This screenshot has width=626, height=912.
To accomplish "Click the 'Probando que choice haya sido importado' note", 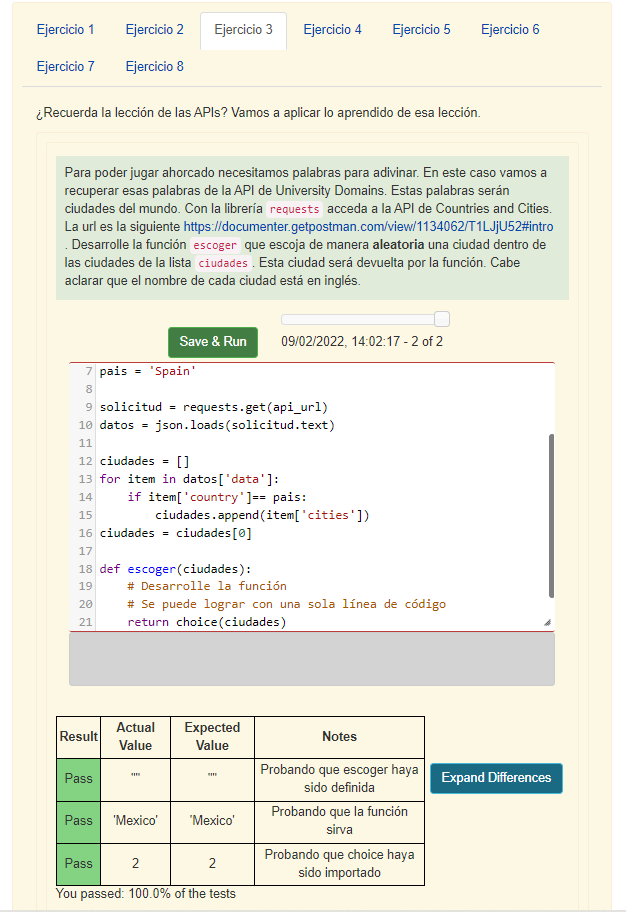I will tap(340, 864).
